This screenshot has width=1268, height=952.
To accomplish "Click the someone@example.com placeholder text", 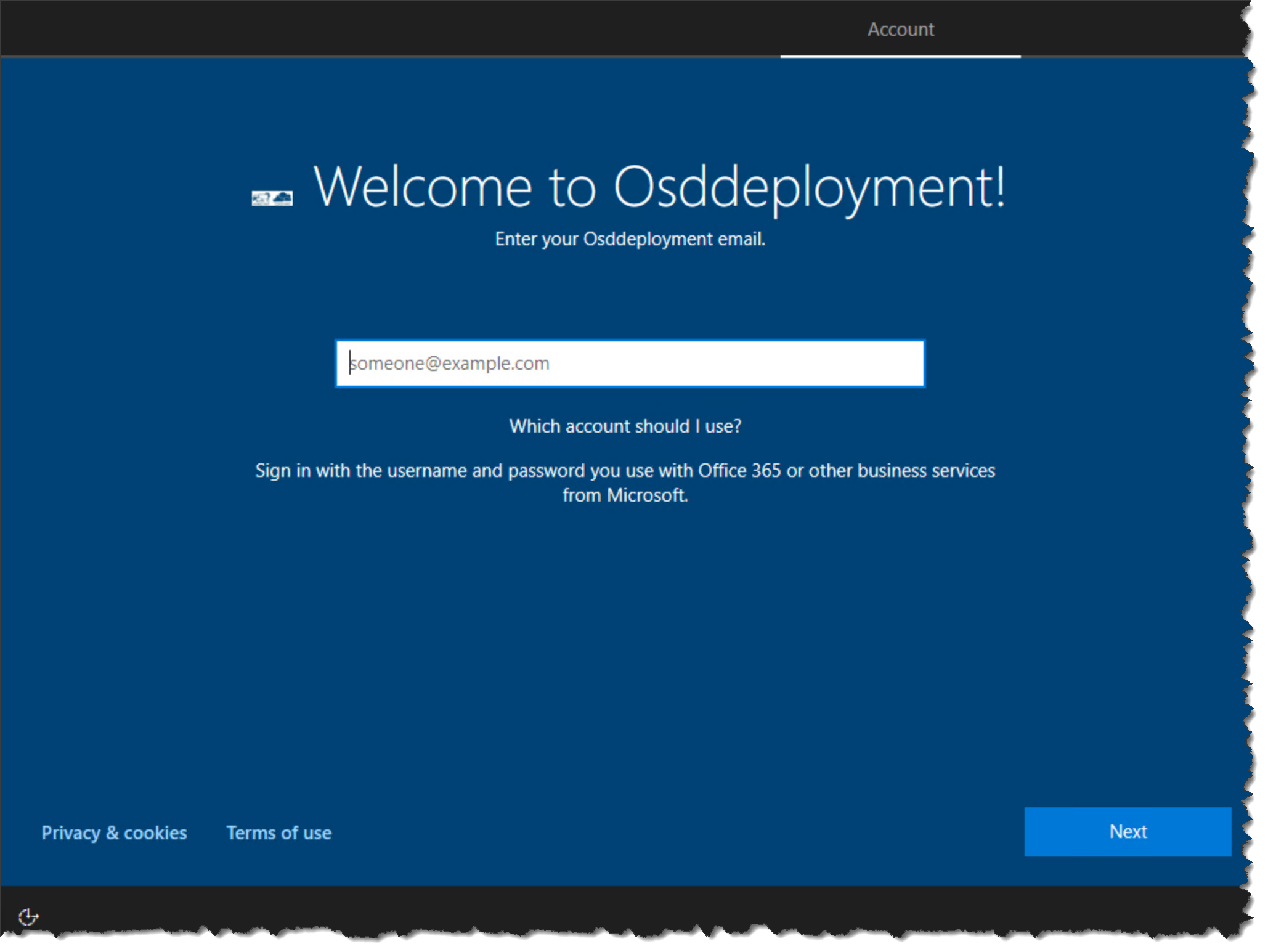I will [450, 364].
